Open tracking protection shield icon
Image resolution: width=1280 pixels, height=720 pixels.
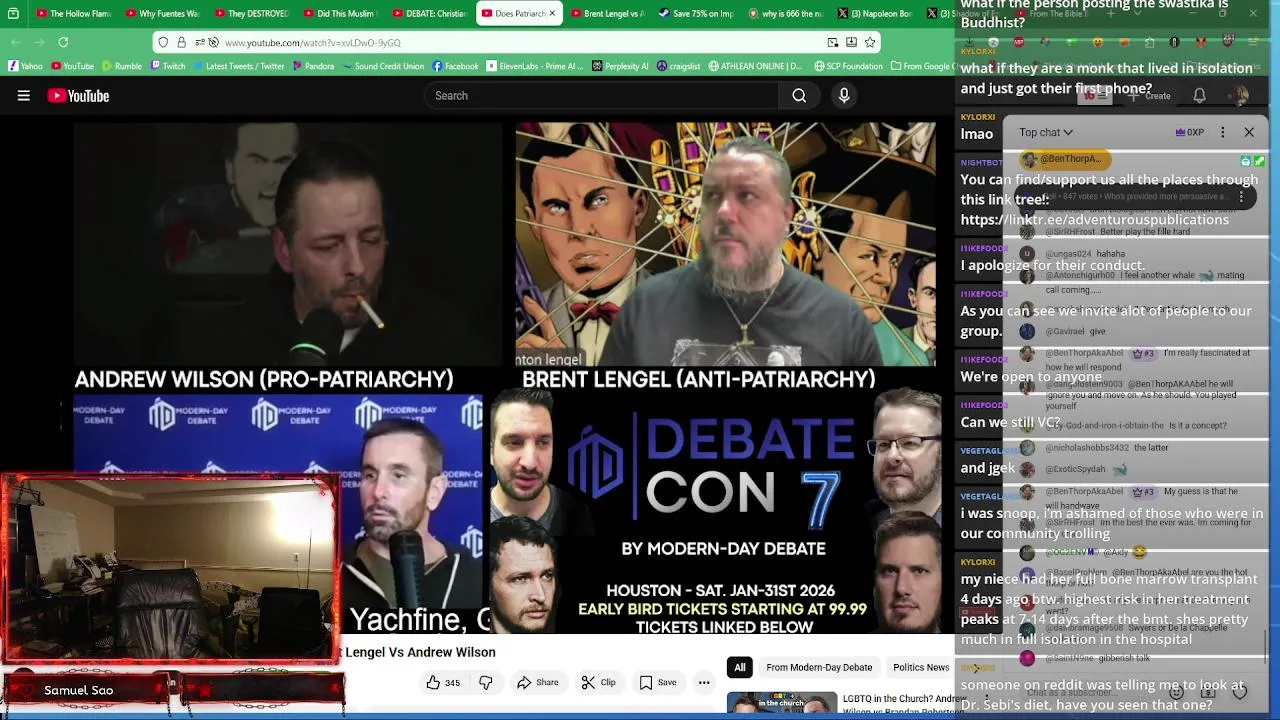pos(163,42)
